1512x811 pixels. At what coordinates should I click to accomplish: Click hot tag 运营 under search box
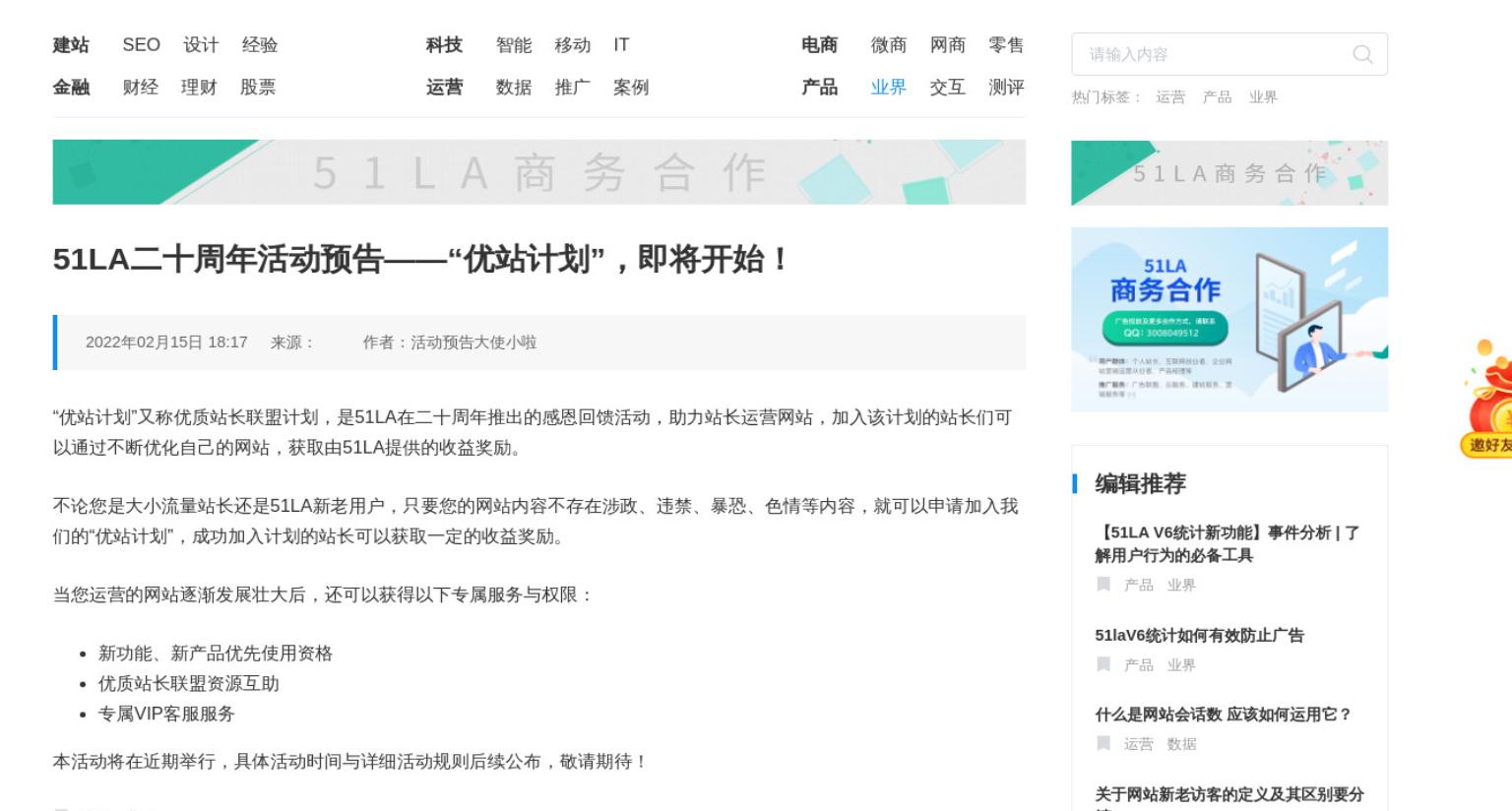point(1170,97)
